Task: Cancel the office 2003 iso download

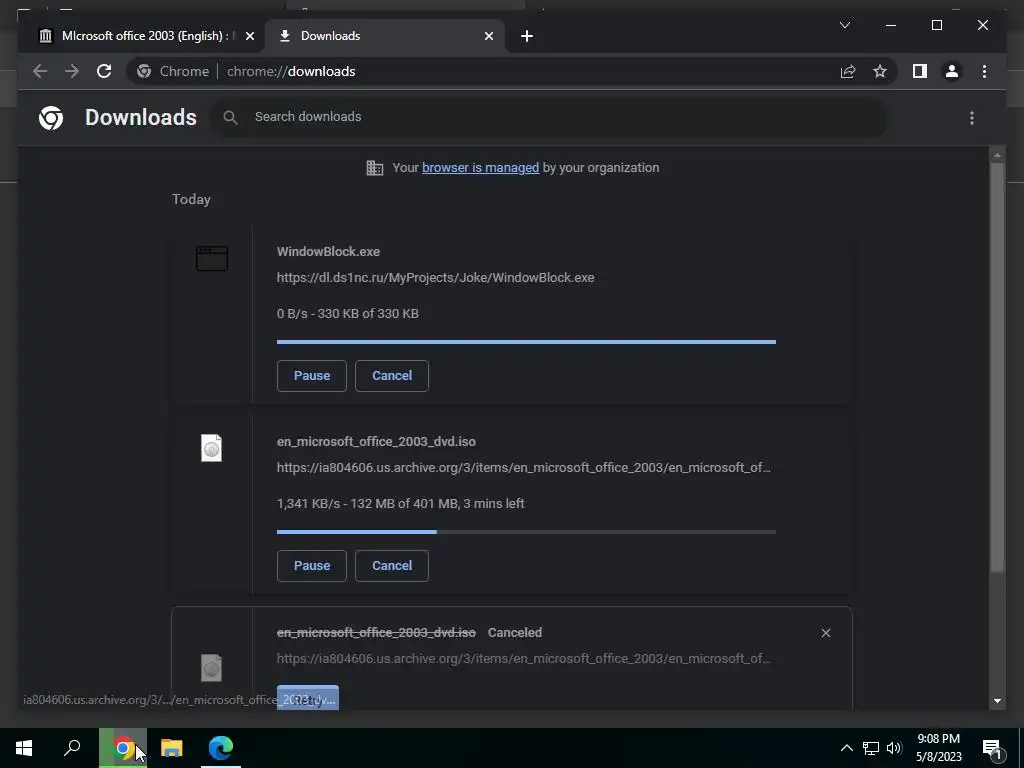Action: click(392, 566)
